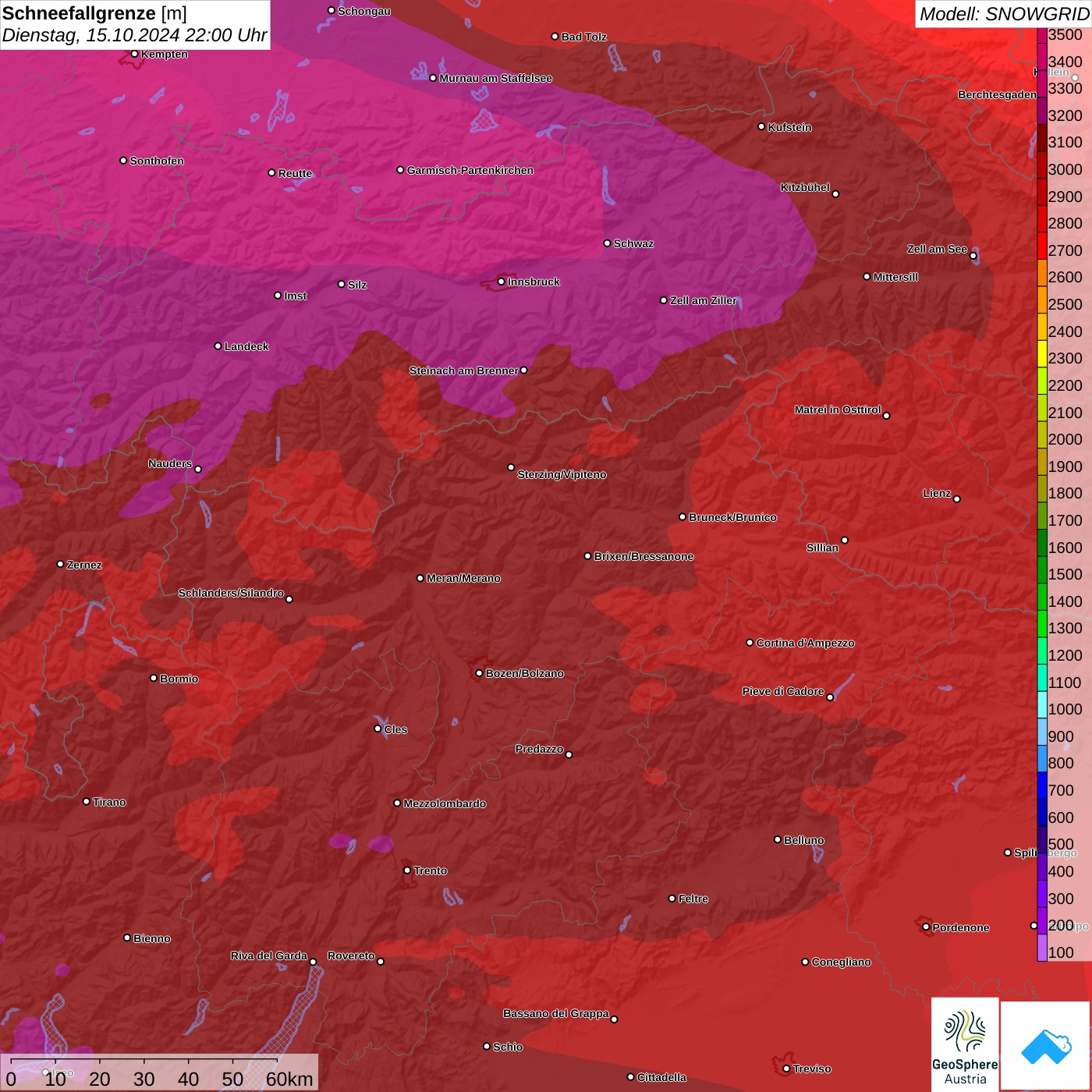The height and width of the screenshot is (1092, 1092).
Task: Click the Treviso city marker
Action: [786, 1069]
